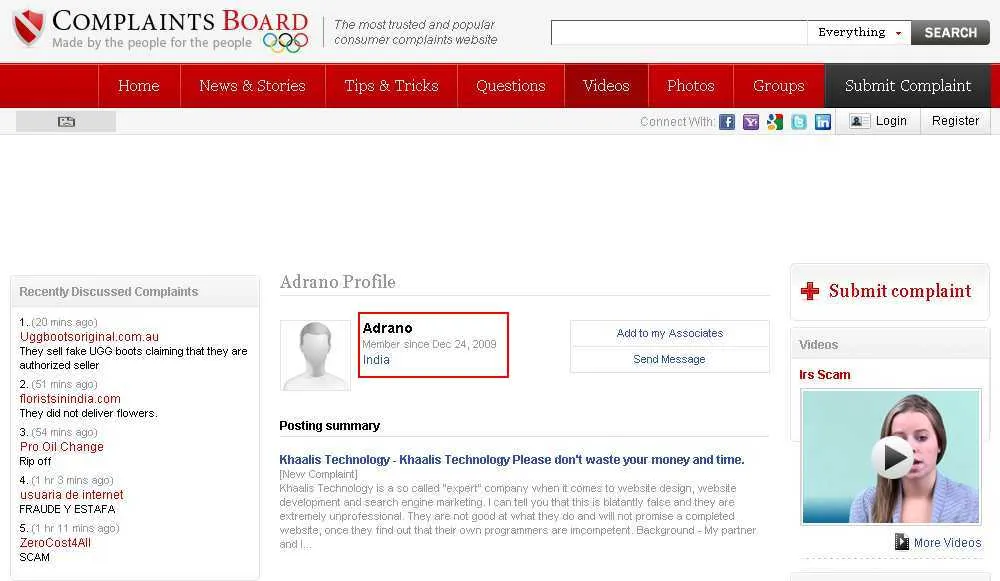This screenshot has width=1000, height=581.
Task: Click the user icon beside Login
Action: (859, 121)
